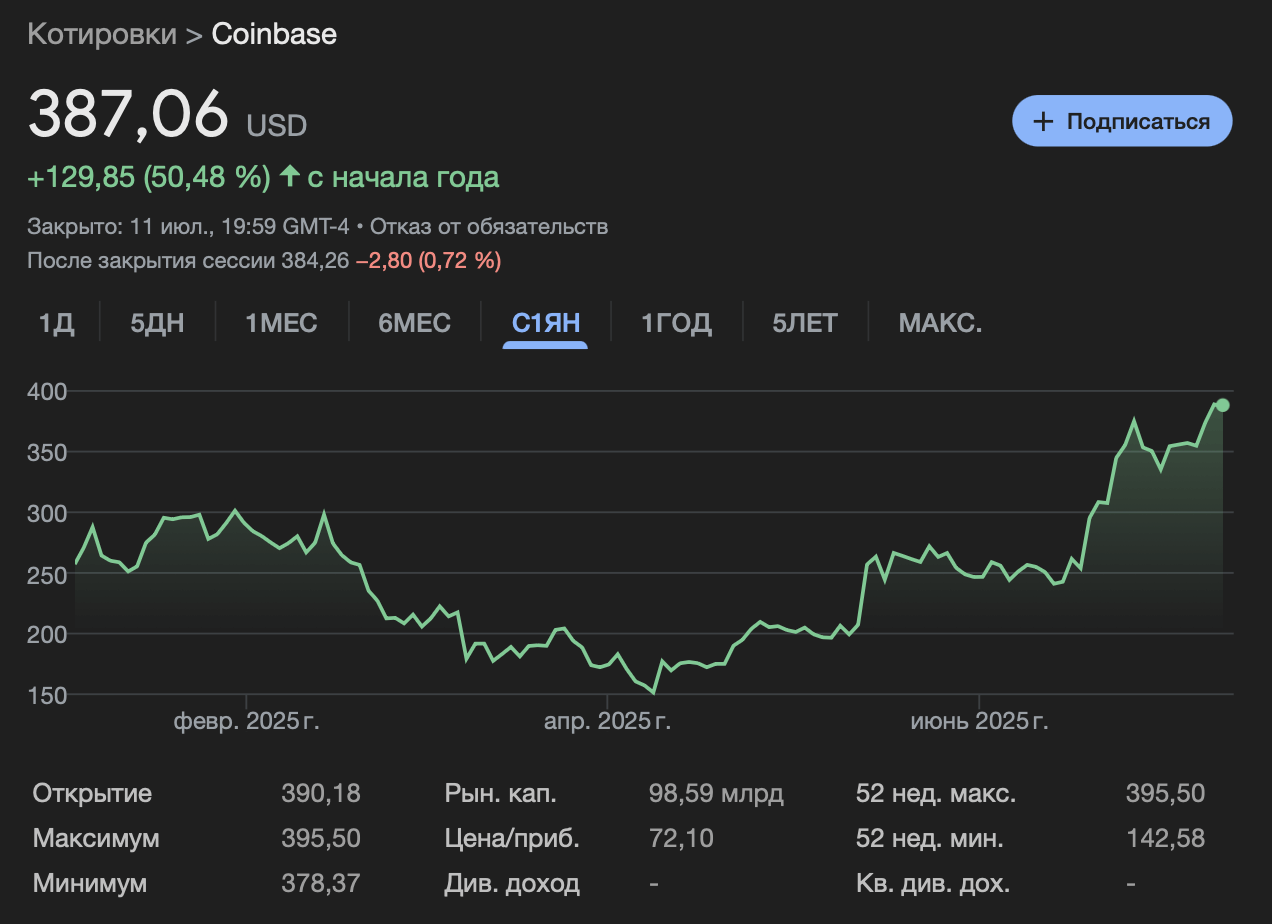Click the Минимум label

pyautogui.click(x=90, y=884)
